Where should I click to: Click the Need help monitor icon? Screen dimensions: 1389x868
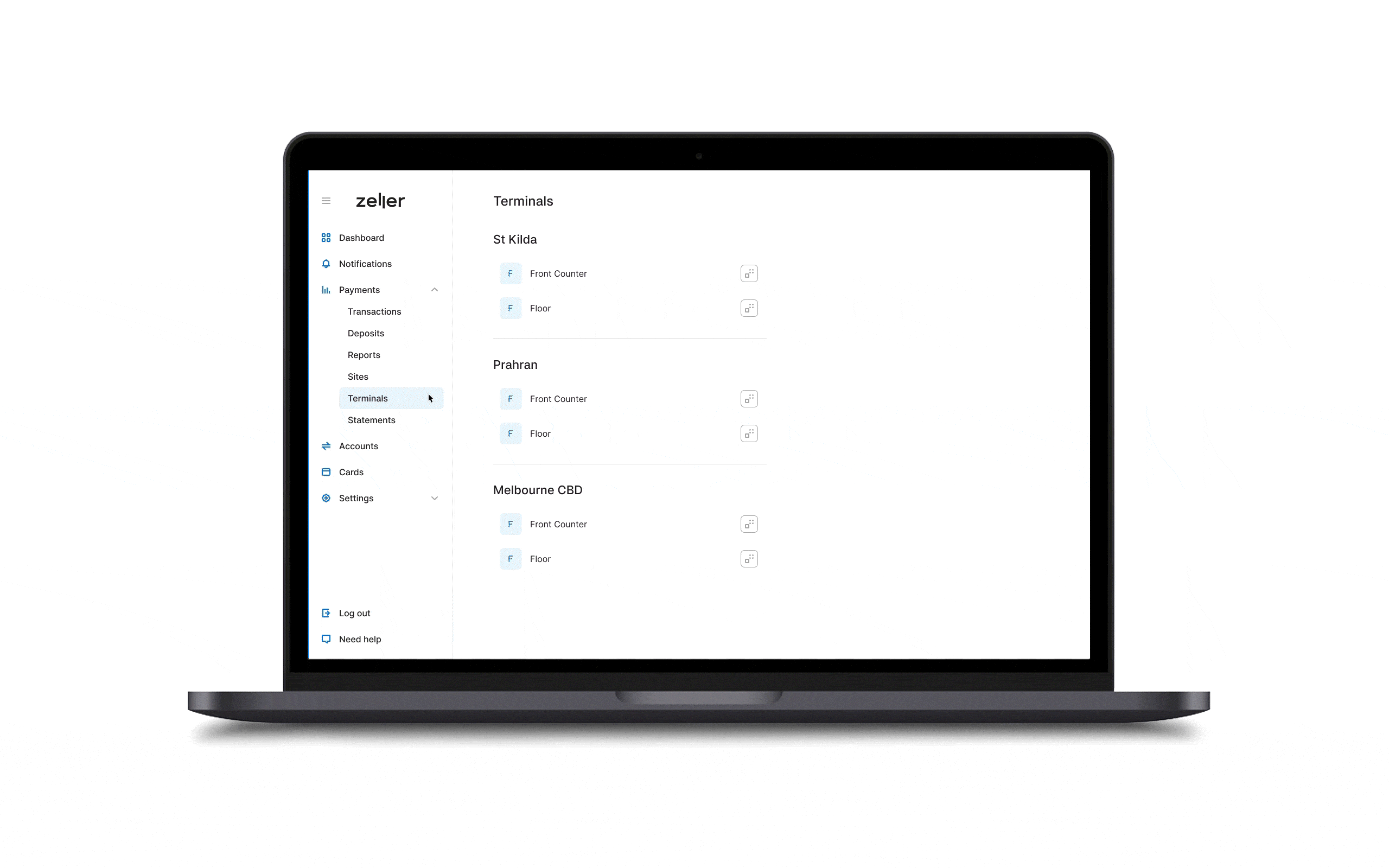(326, 639)
